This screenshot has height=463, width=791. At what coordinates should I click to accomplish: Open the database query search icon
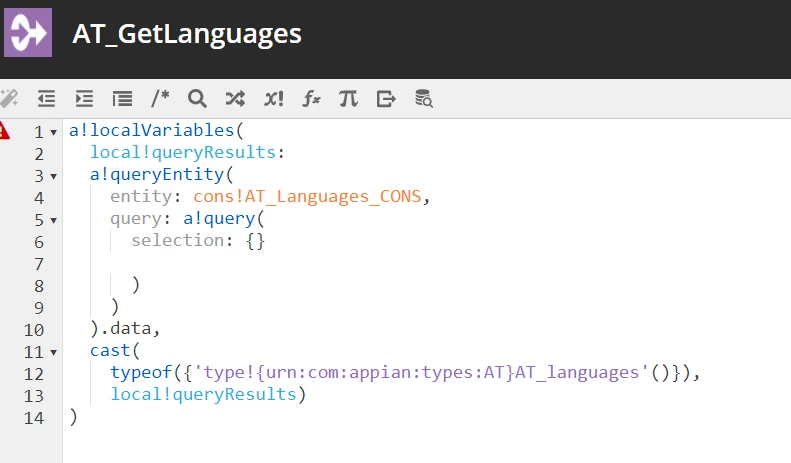(x=424, y=98)
